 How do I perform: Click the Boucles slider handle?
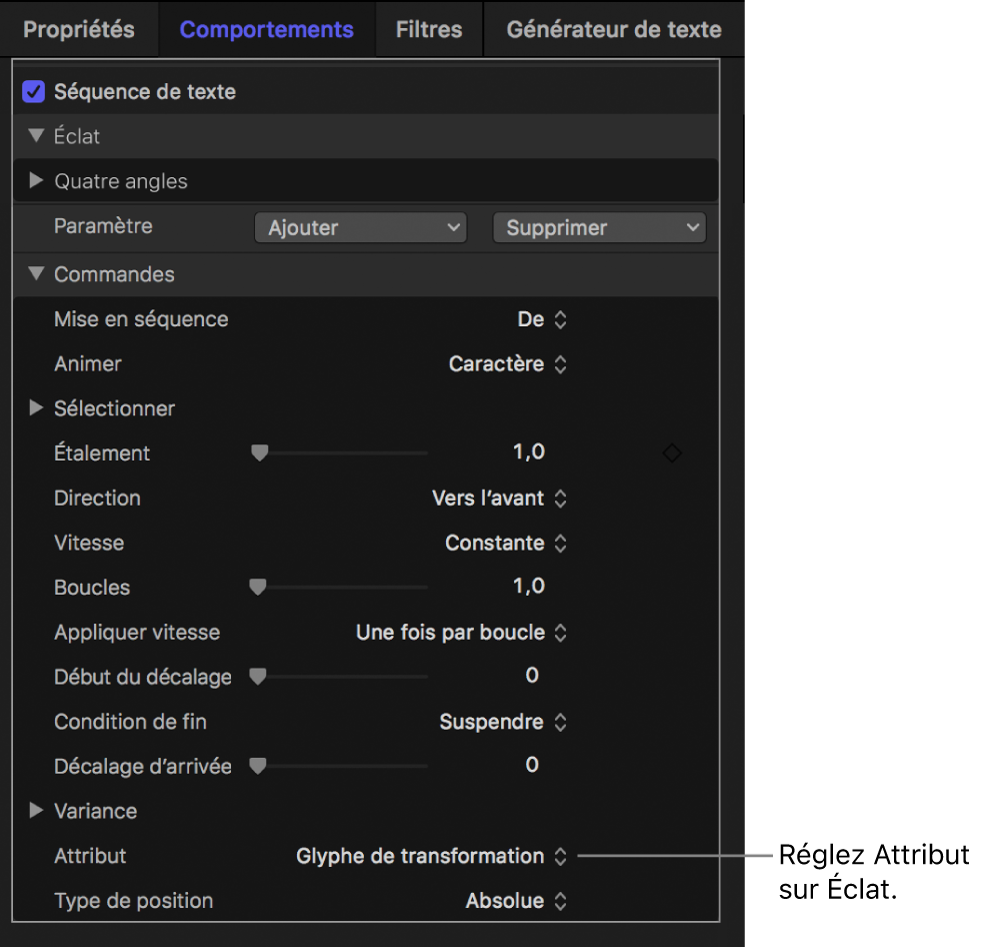point(258,587)
